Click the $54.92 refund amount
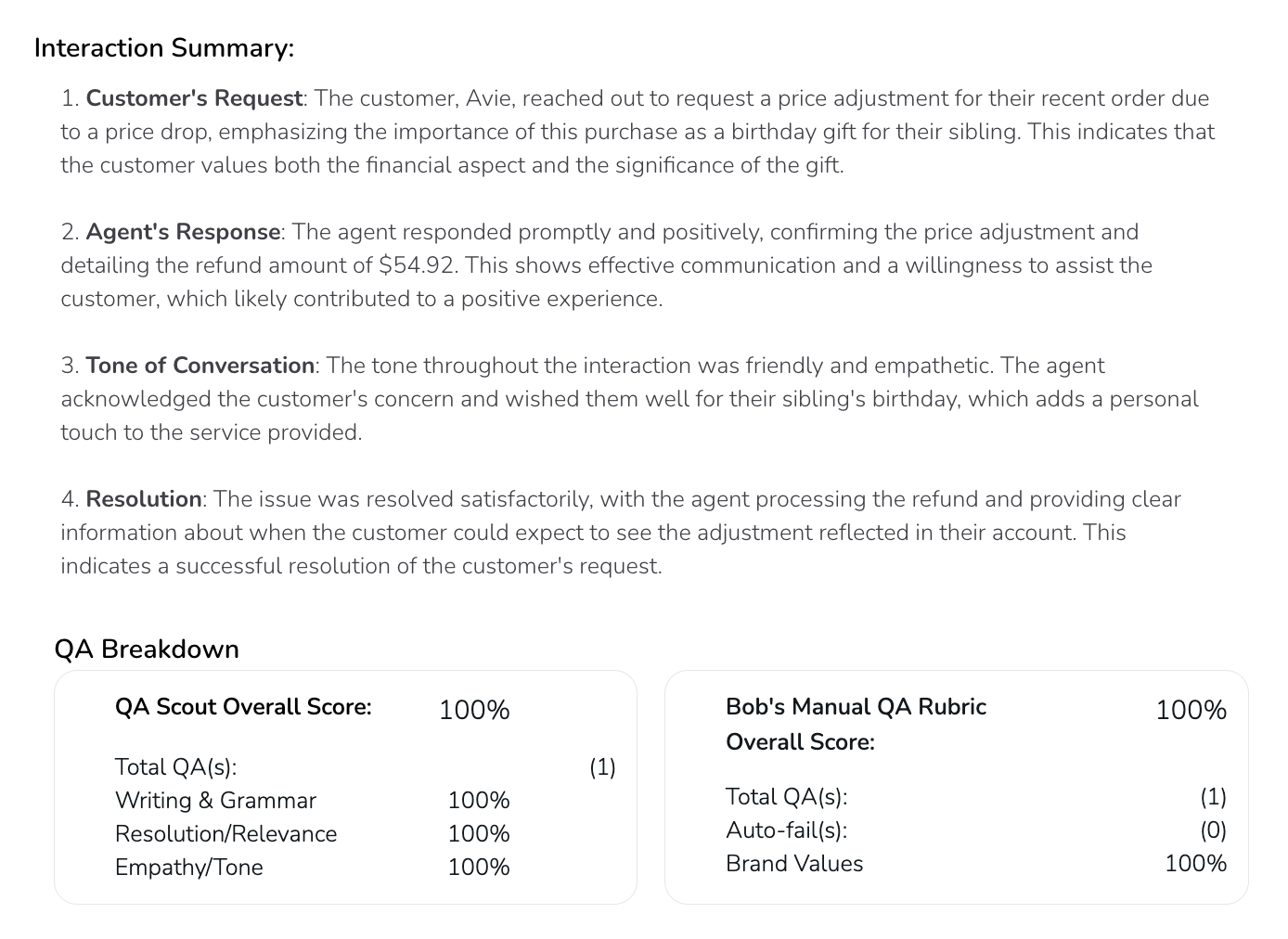 click(x=417, y=265)
